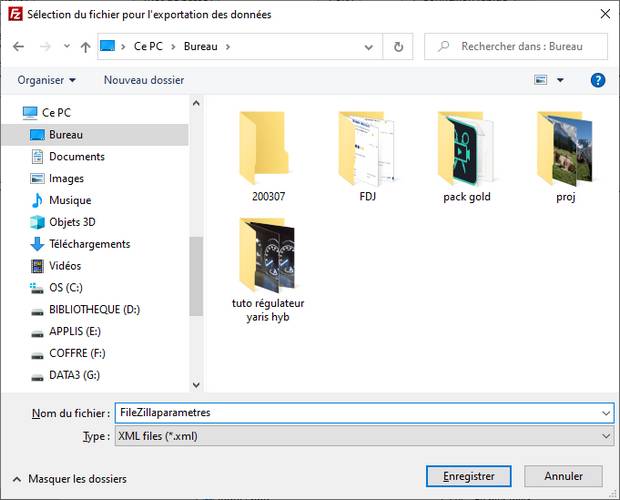Change view layout icon

pyautogui.click(x=541, y=80)
